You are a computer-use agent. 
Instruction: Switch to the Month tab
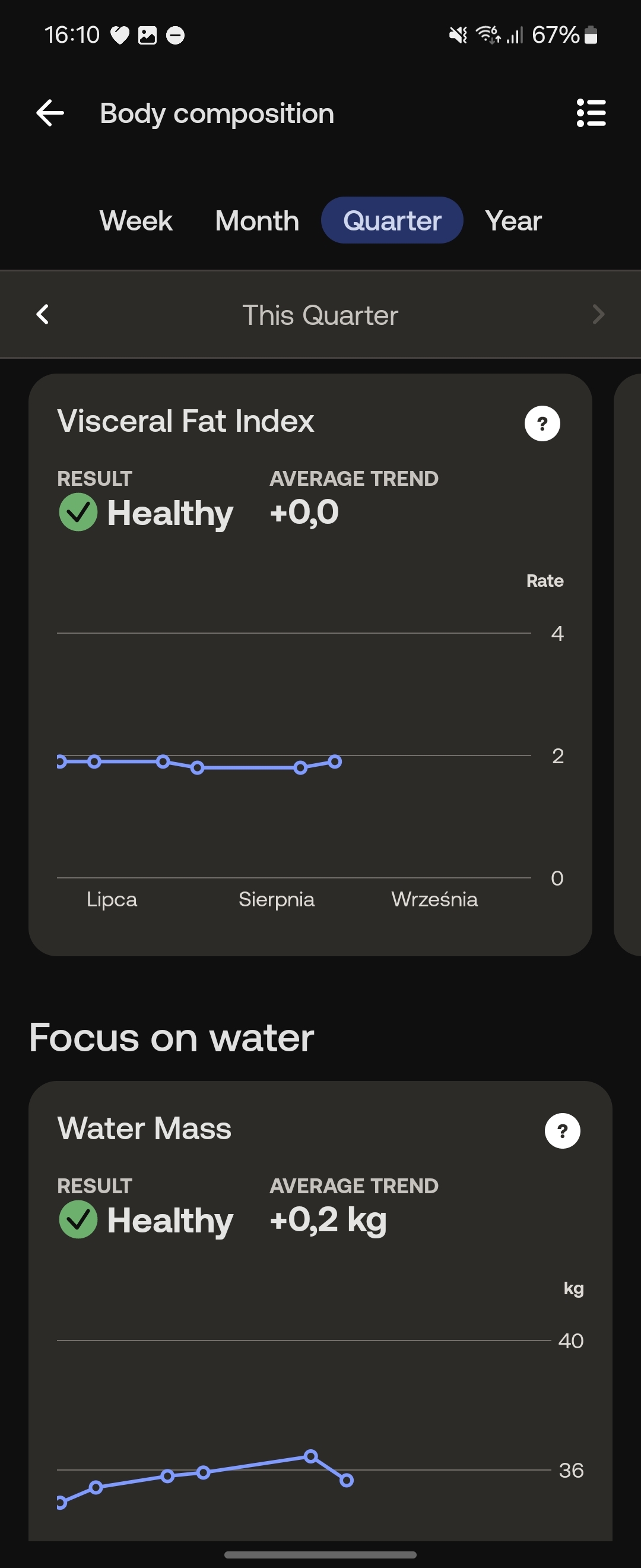[257, 220]
